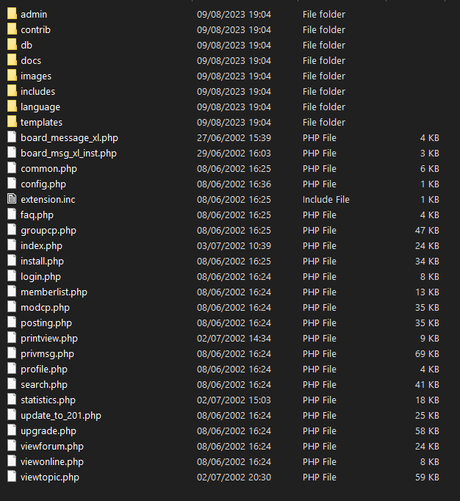Image resolution: width=460 pixels, height=501 pixels.
Task: Click the 13 KB size of memberlist.php
Action: coord(427,292)
